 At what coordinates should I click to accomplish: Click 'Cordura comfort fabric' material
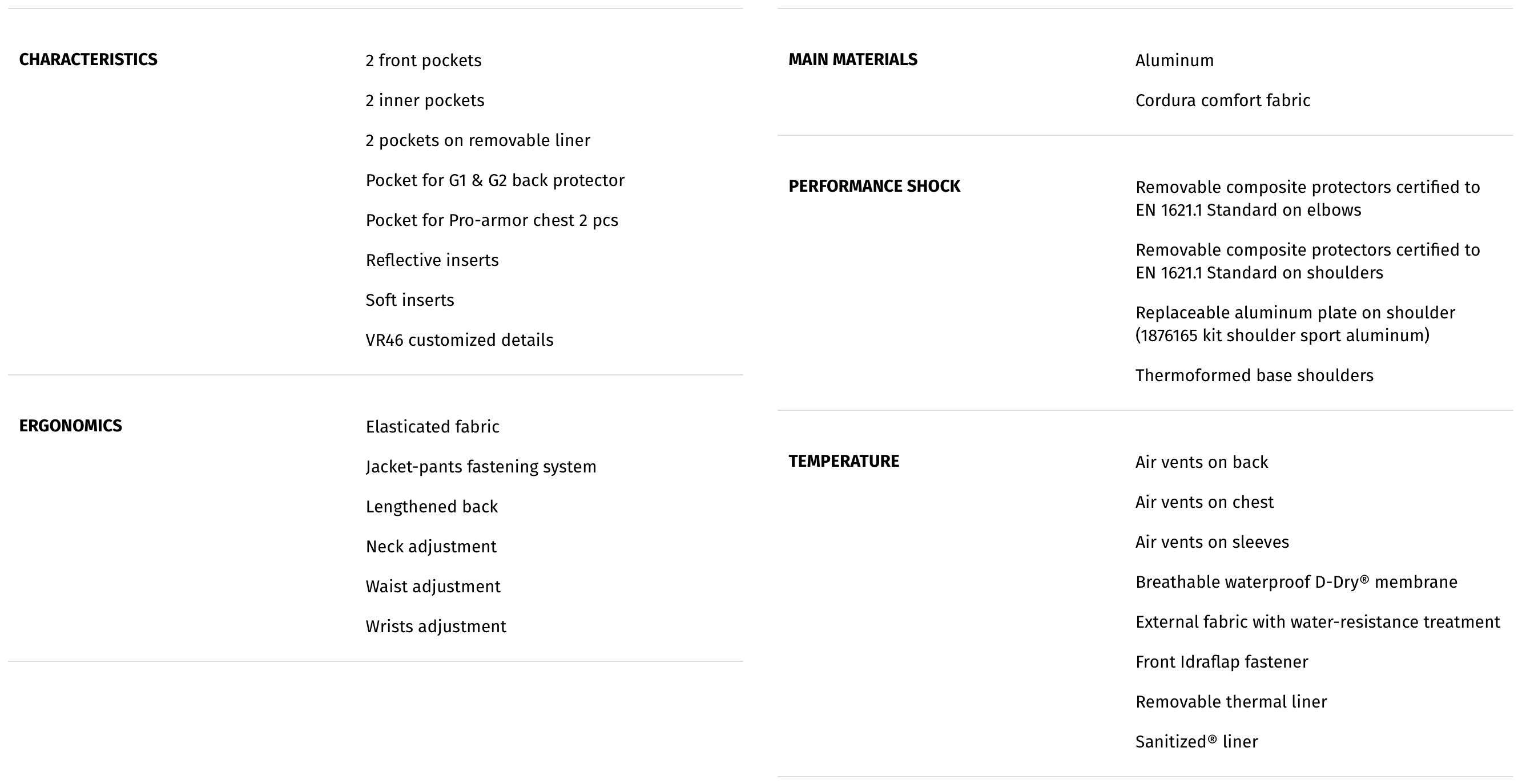click(1222, 101)
